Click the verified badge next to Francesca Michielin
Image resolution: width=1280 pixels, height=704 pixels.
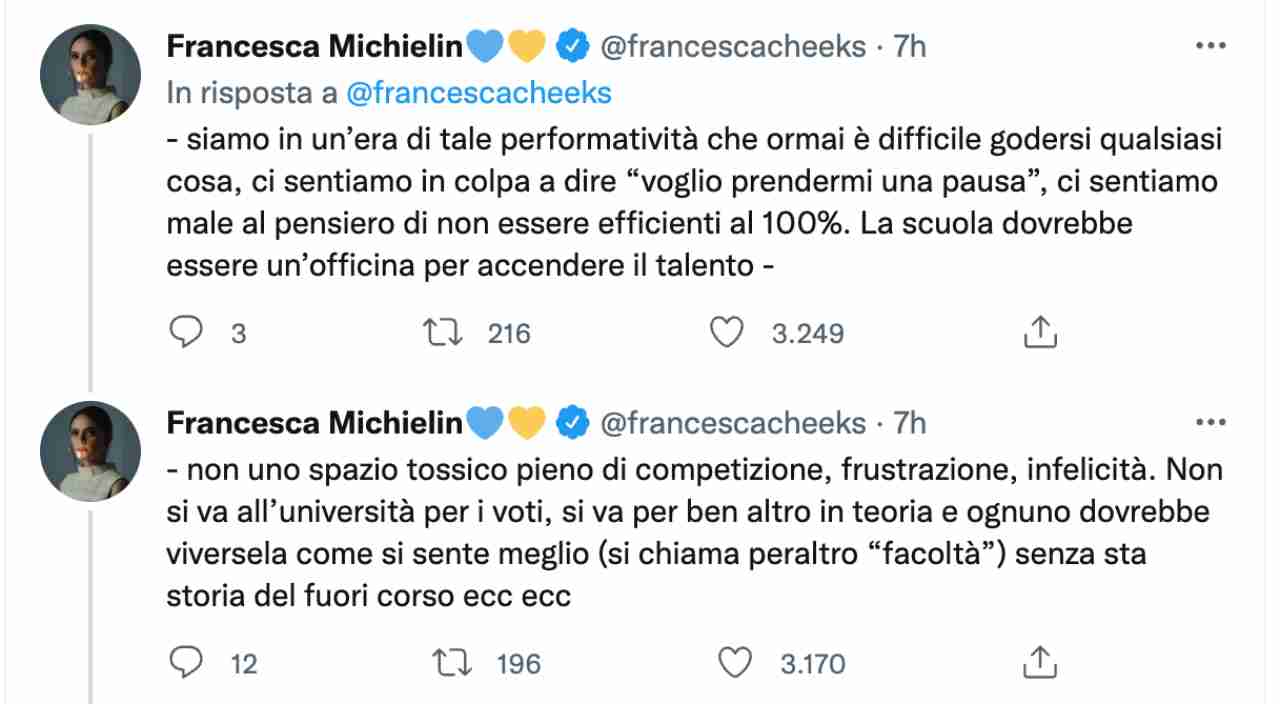point(571,44)
